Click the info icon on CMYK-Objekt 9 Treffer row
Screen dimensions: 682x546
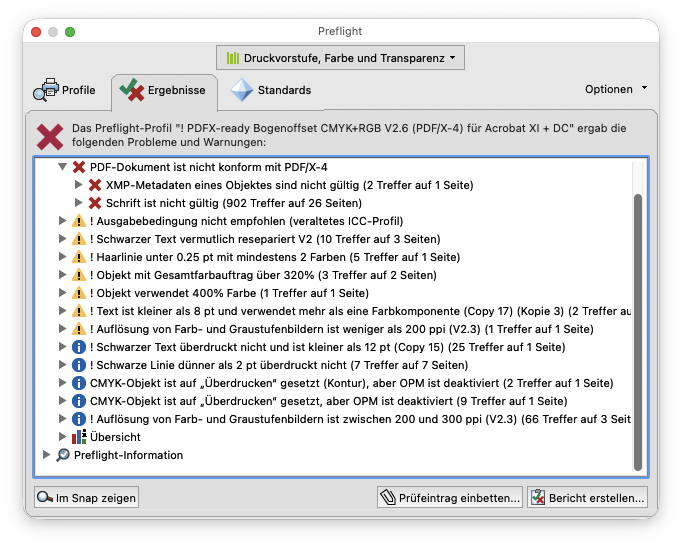[x=79, y=401]
